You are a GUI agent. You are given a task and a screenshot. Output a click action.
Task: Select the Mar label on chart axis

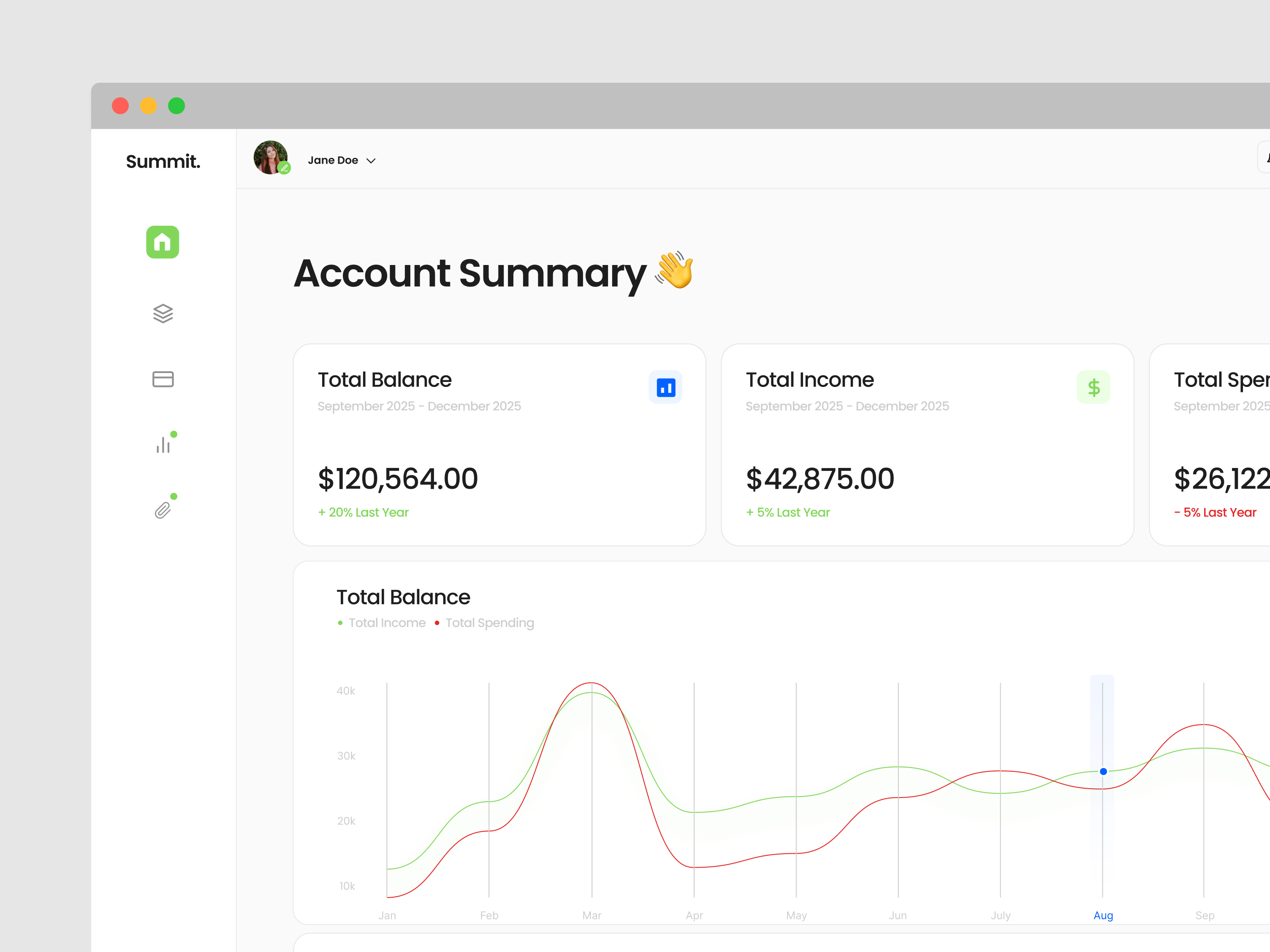coord(592,915)
